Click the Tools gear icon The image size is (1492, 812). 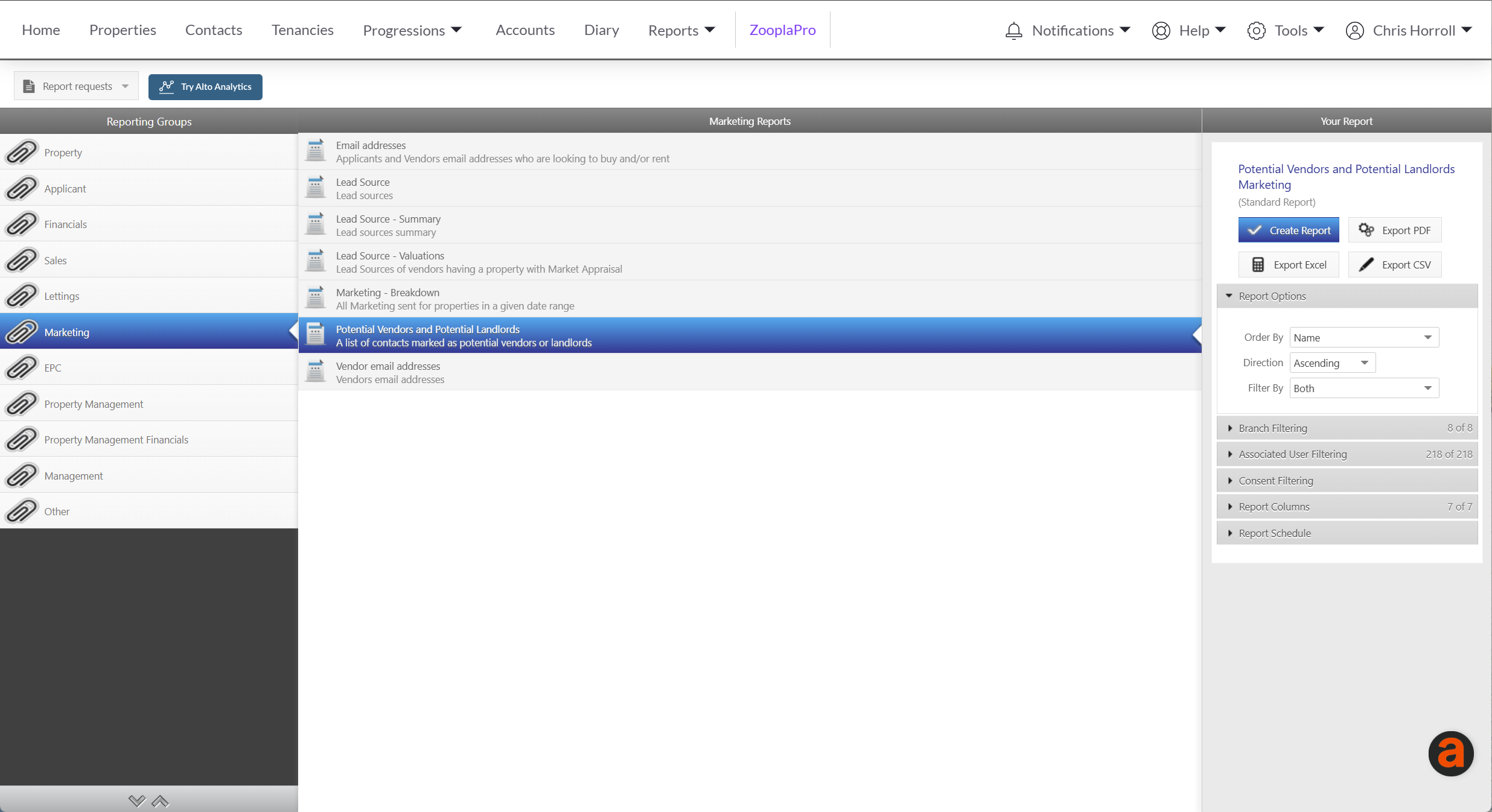pos(1256,30)
